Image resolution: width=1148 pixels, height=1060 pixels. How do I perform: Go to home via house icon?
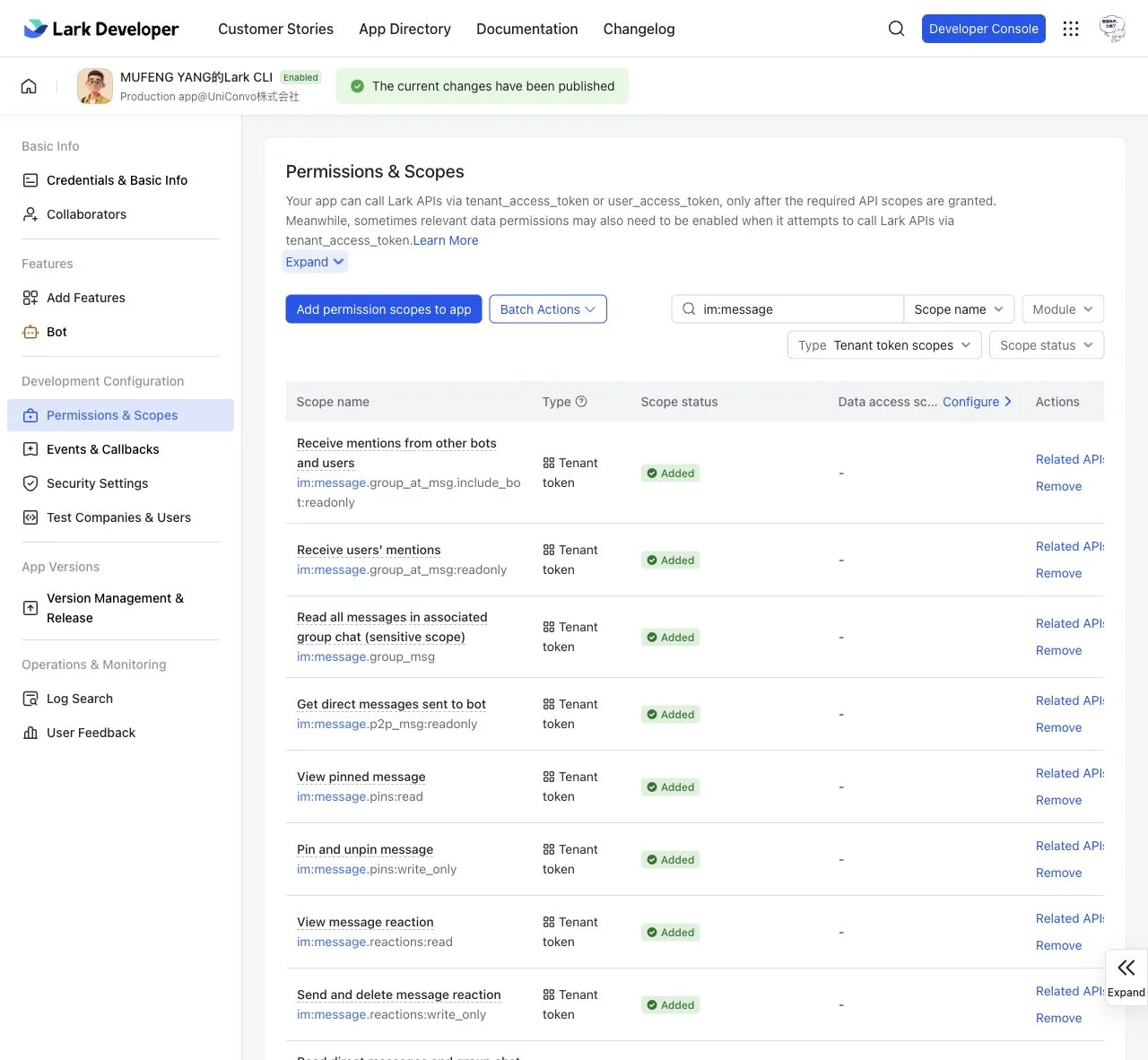[29, 86]
